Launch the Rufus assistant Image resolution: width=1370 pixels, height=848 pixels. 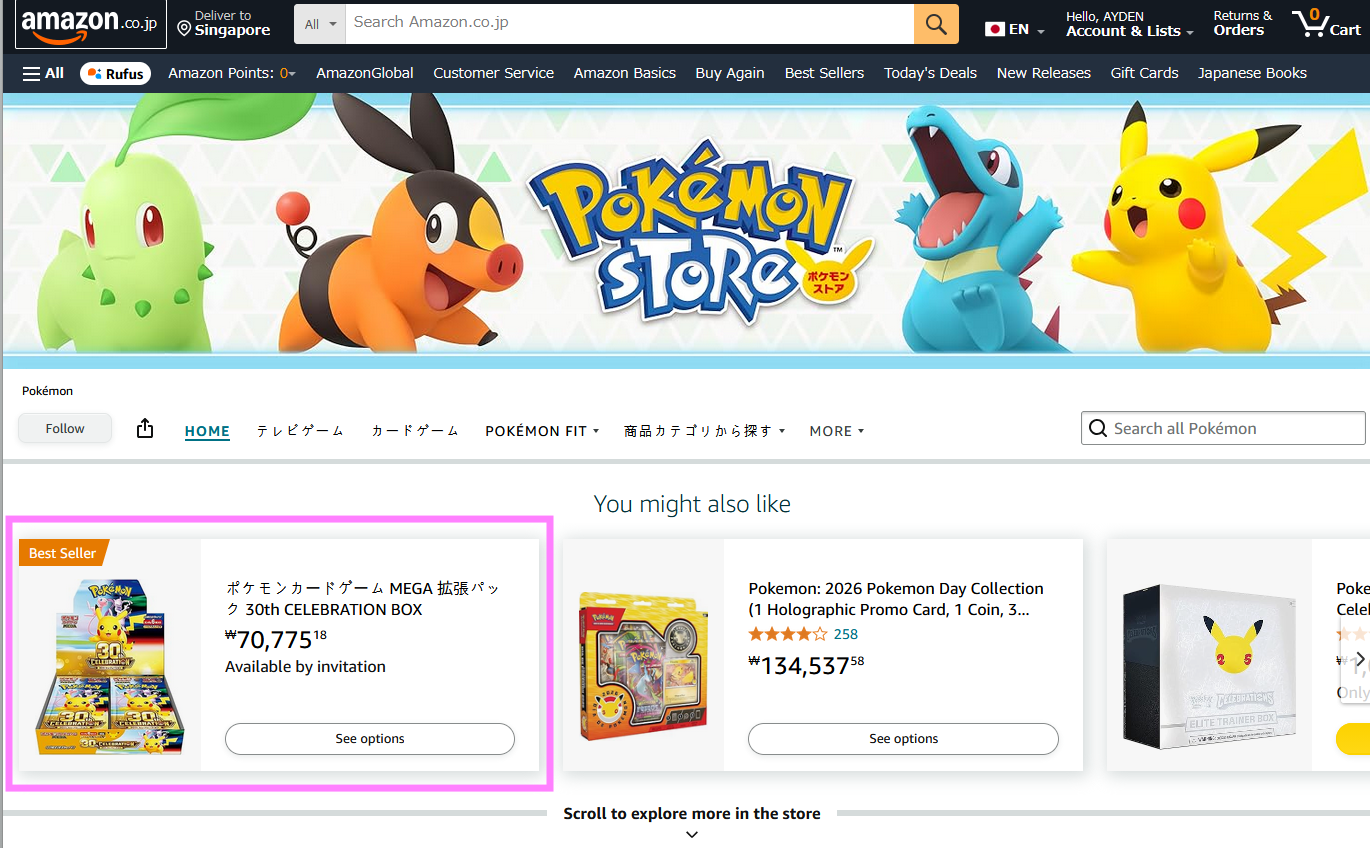[x=115, y=73]
